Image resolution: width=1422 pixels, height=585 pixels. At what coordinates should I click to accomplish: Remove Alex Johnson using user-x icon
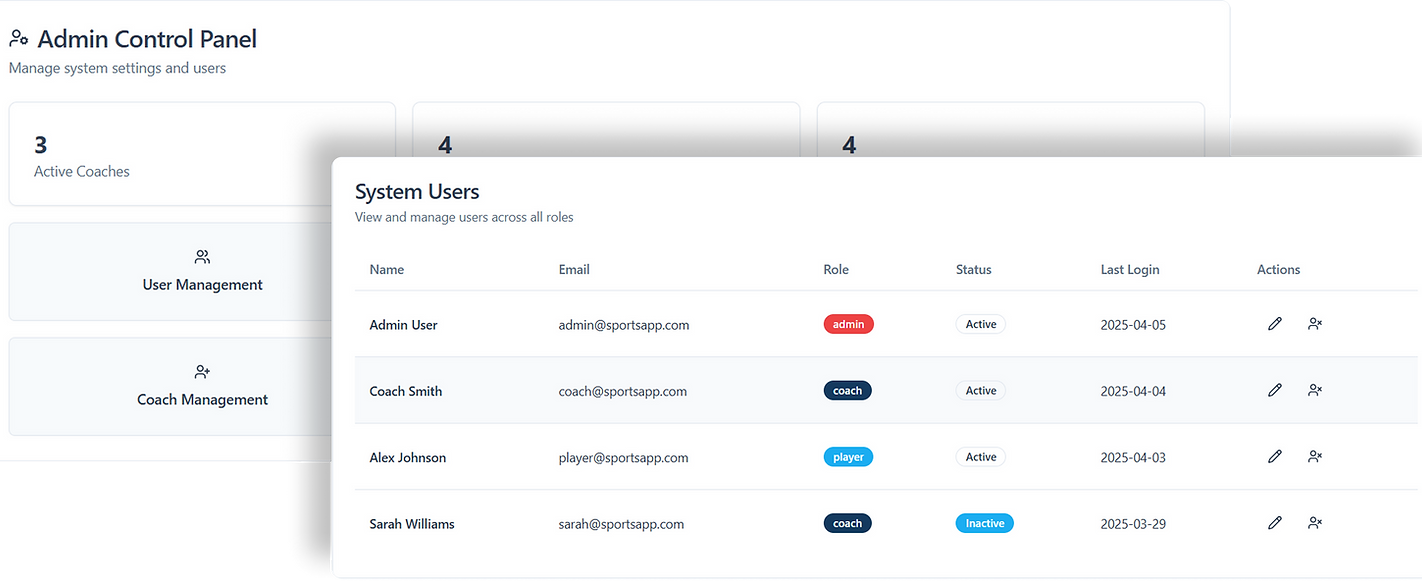click(1315, 457)
